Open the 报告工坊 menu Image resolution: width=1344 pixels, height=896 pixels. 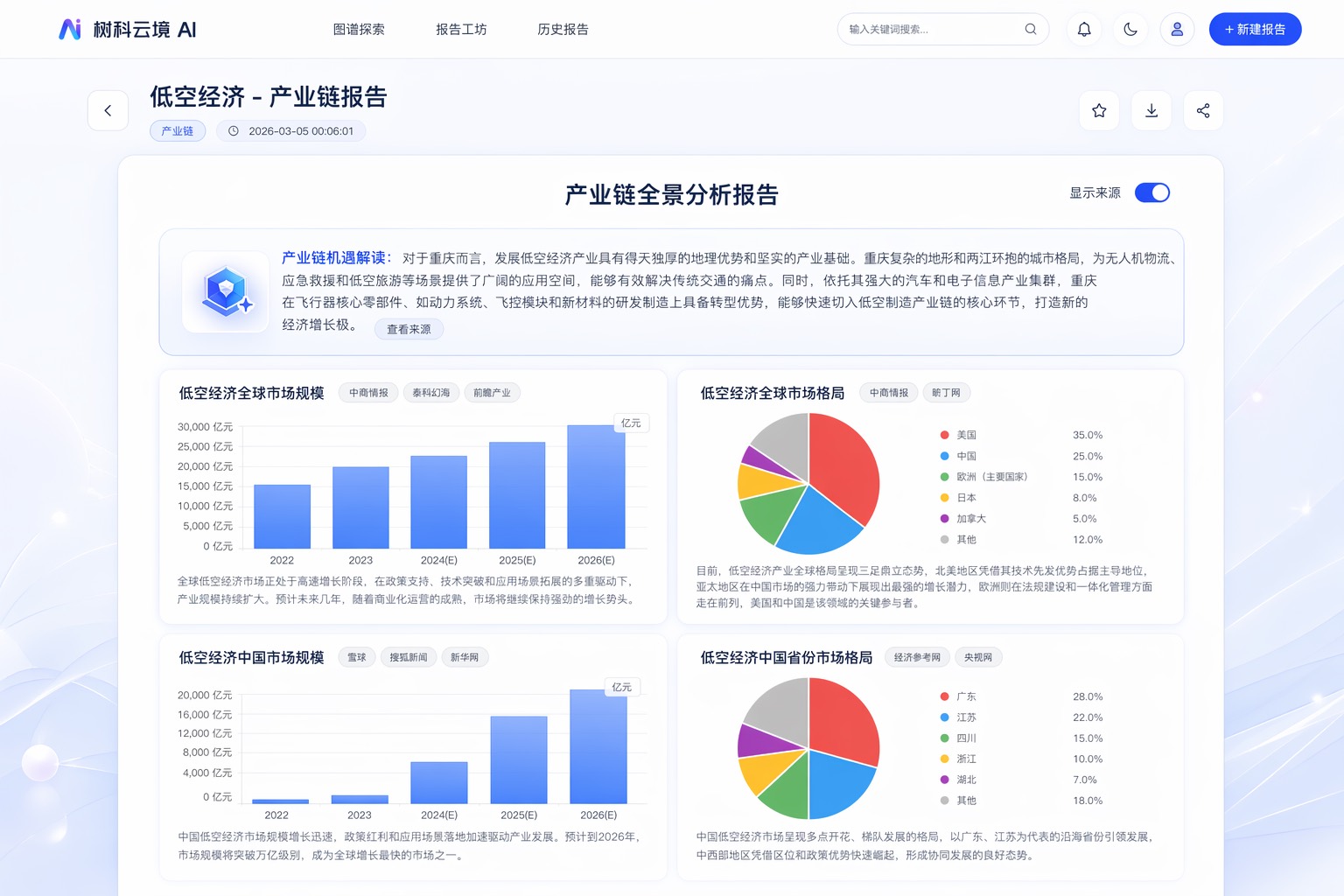pos(461,29)
